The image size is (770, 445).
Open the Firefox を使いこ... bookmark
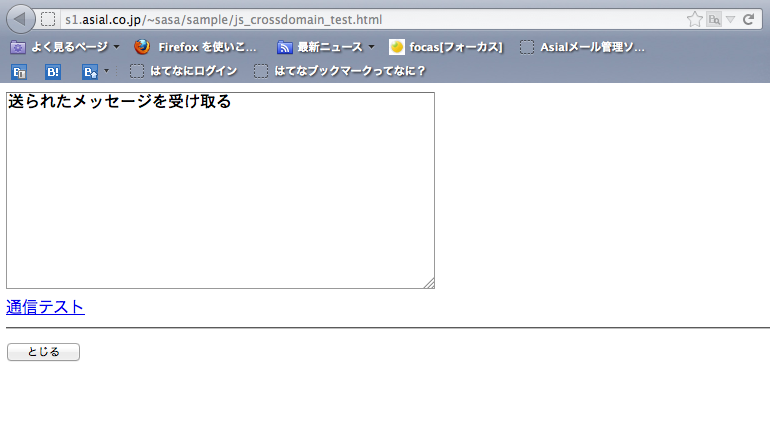(196, 47)
